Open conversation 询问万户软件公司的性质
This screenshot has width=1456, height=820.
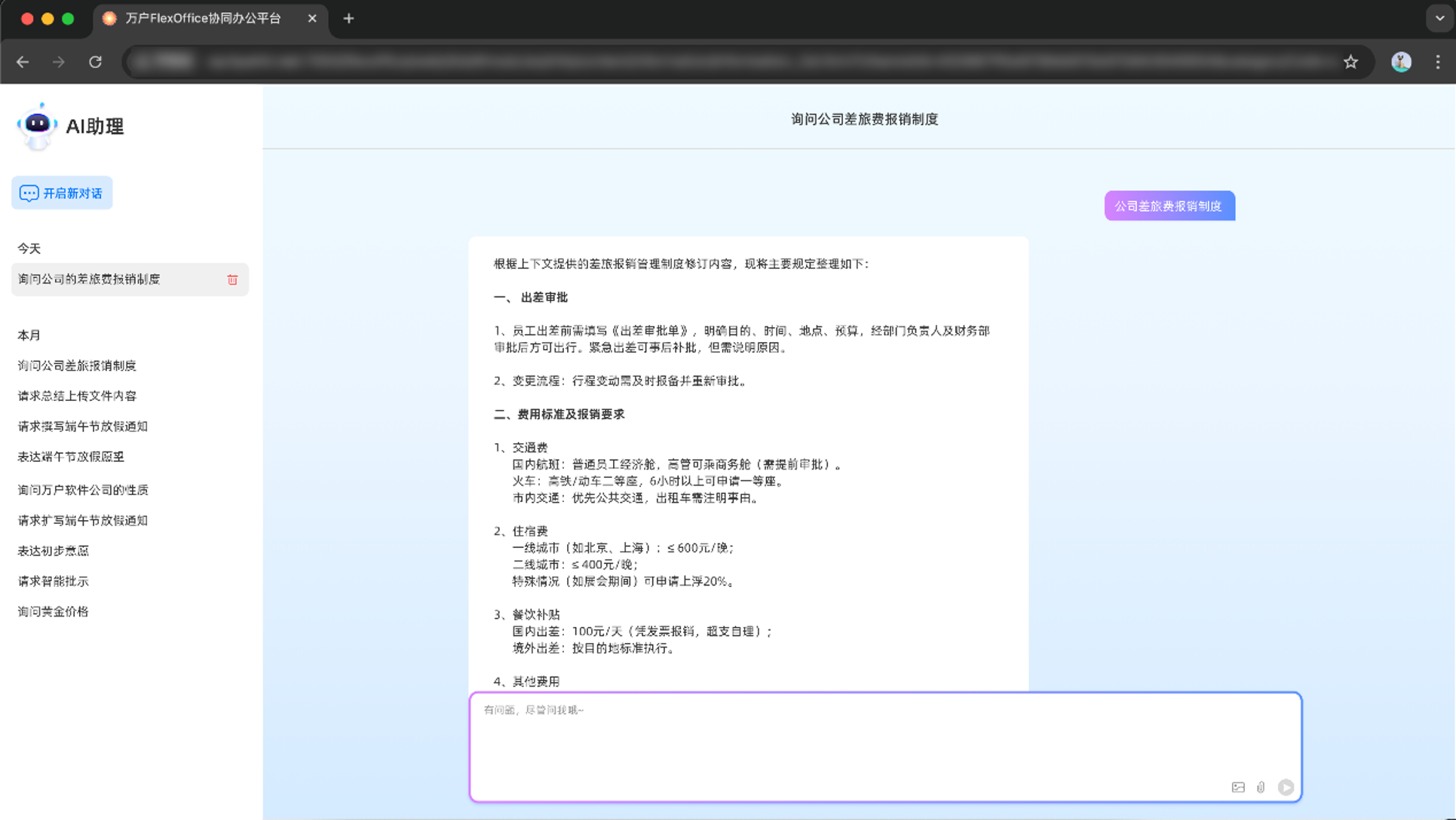83,490
